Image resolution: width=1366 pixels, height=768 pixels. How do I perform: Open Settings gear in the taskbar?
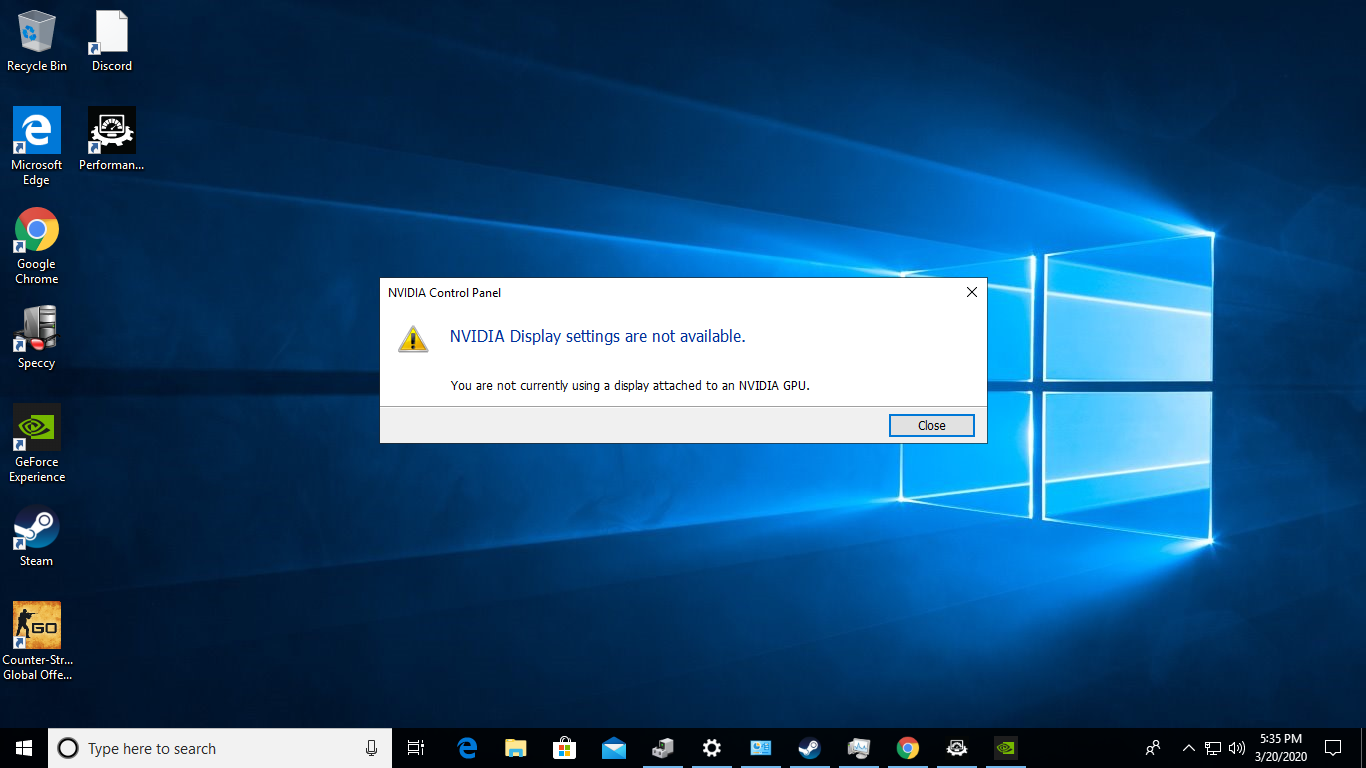(712, 748)
